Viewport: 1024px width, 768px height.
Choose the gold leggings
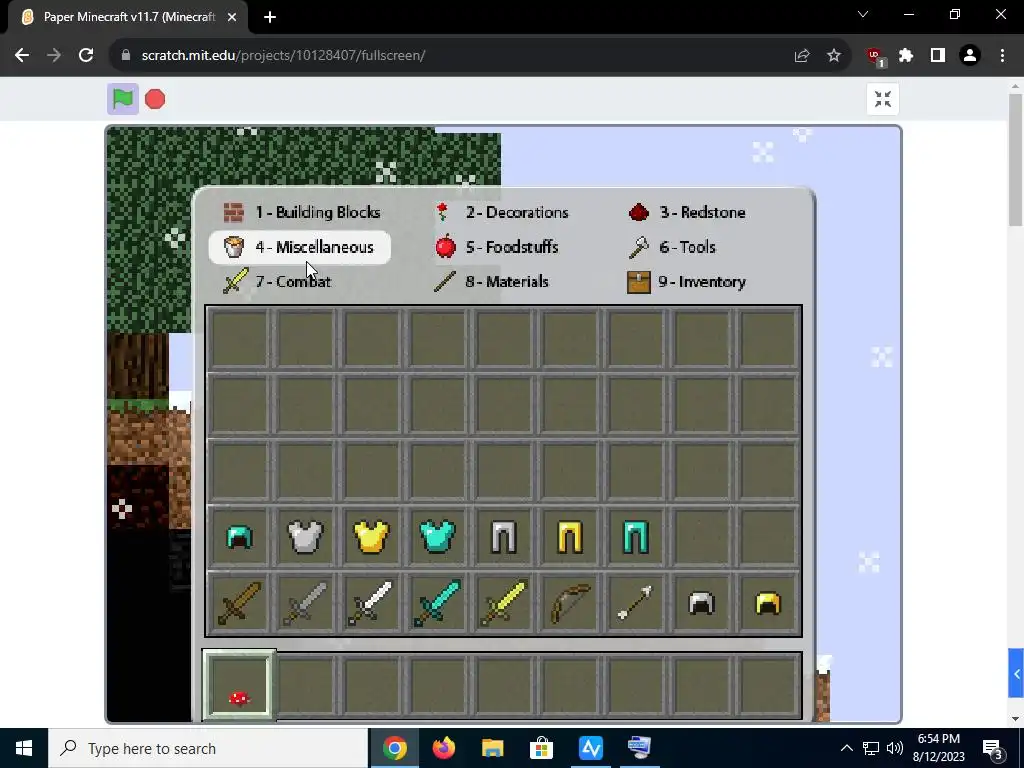(569, 537)
